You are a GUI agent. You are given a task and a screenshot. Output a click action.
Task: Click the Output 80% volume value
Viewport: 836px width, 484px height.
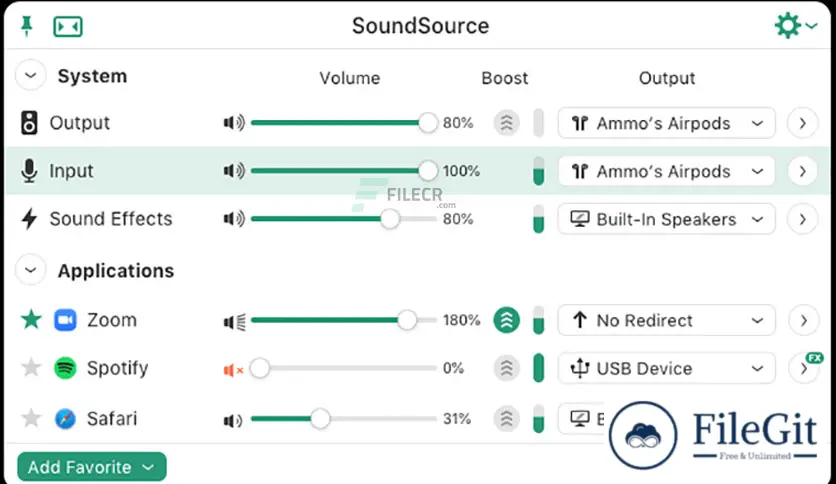click(x=458, y=123)
